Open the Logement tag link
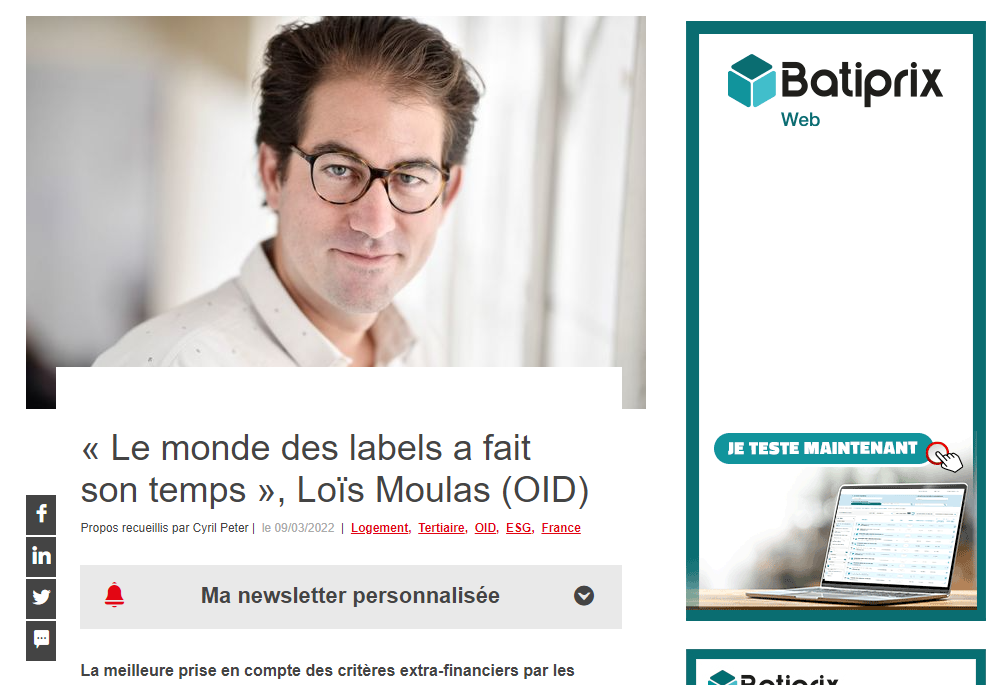This screenshot has height=695, width=998. click(x=380, y=528)
